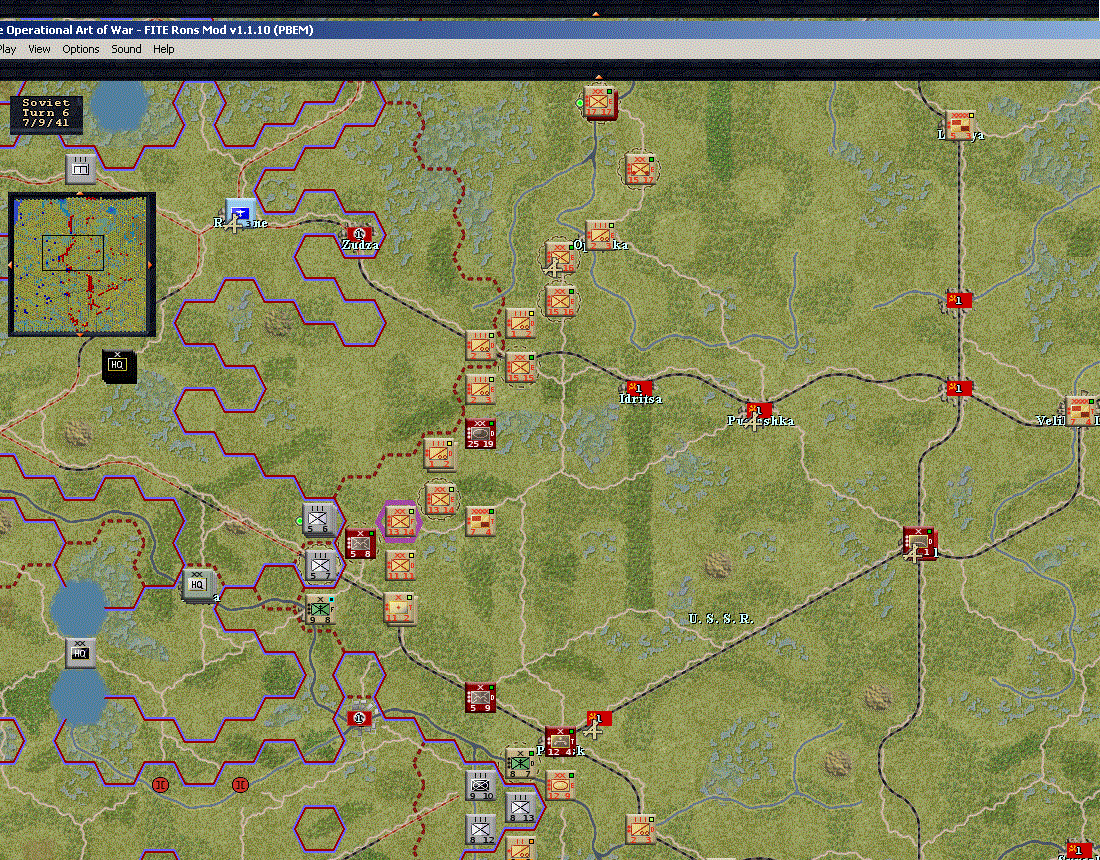The image size is (1100, 860).
Task: Select the Soviet 11-2 brigade counter
Action: [400, 608]
